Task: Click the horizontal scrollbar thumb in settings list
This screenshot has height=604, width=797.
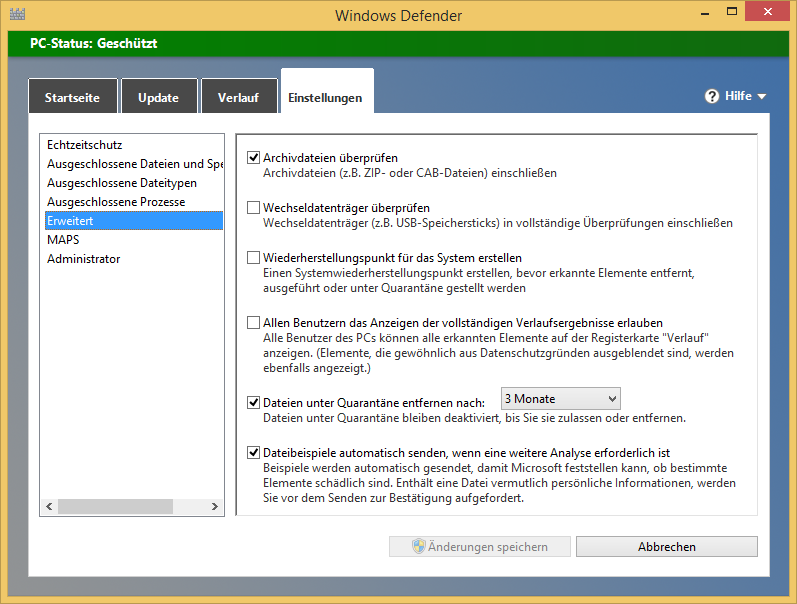Action: [115, 506]
